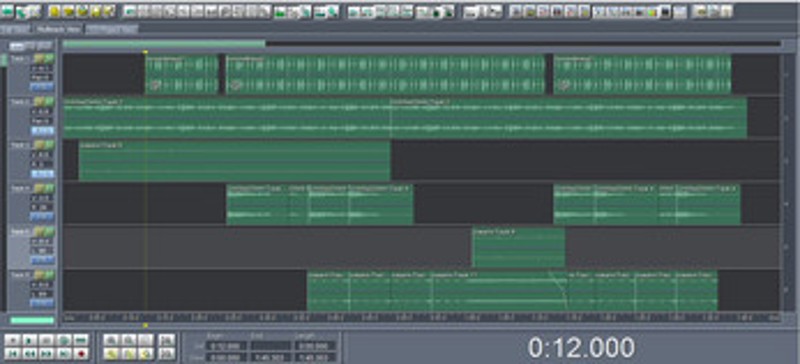Click the Rewind transport button
The height and width of the screenshot is (364, 800).
point(30,353)
